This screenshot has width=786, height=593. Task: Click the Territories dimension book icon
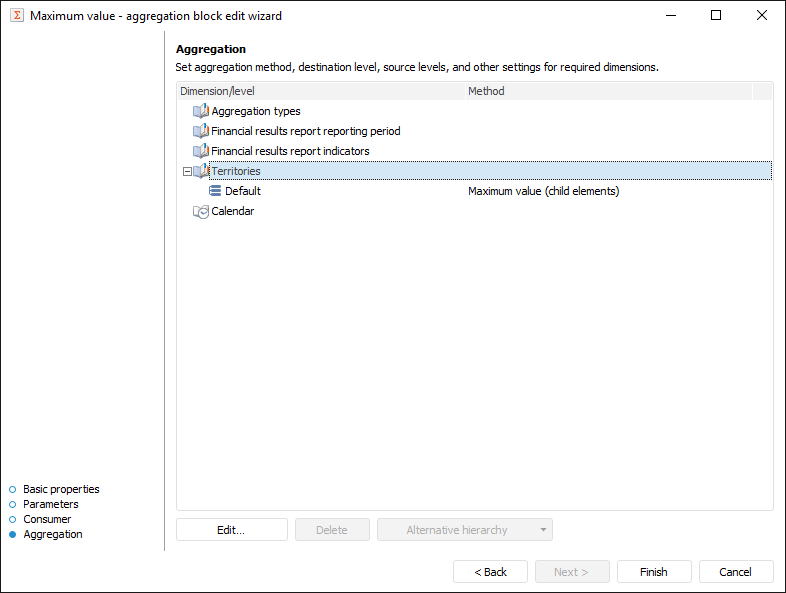(x=201, y=171)
